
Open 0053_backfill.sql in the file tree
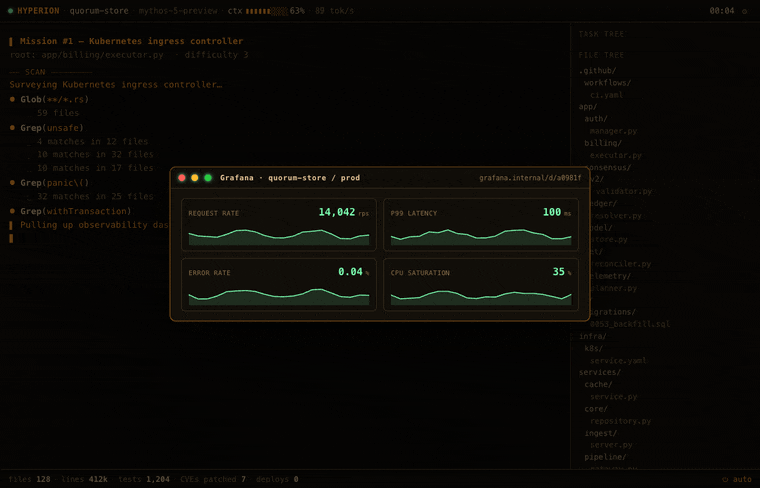[x=630, y=324]
